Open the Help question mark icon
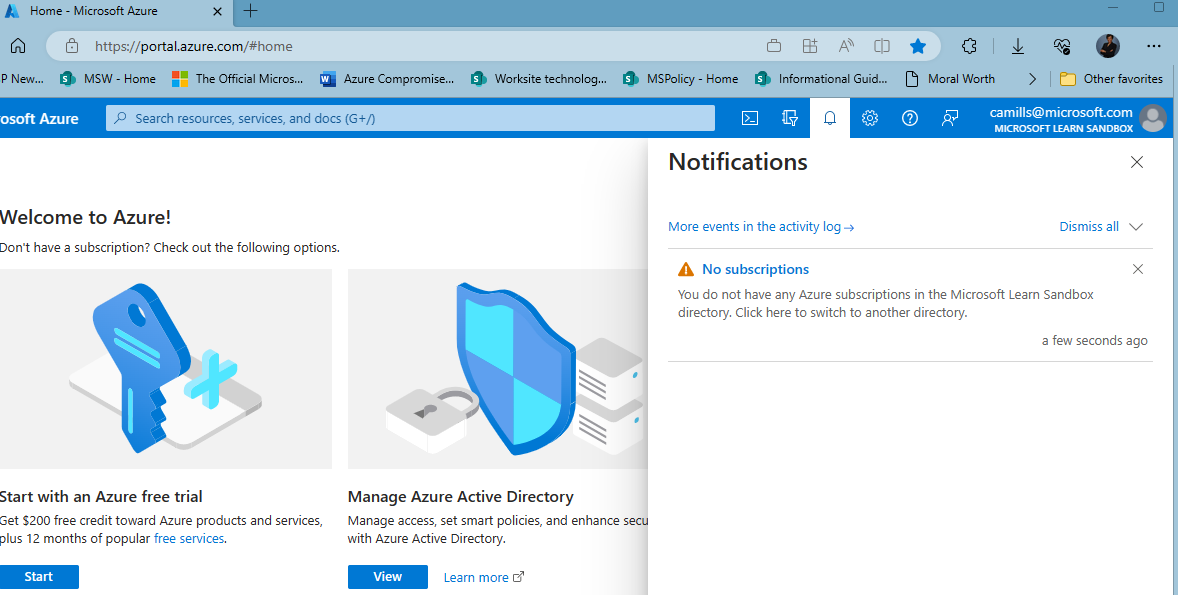 [x=910, y=118]
